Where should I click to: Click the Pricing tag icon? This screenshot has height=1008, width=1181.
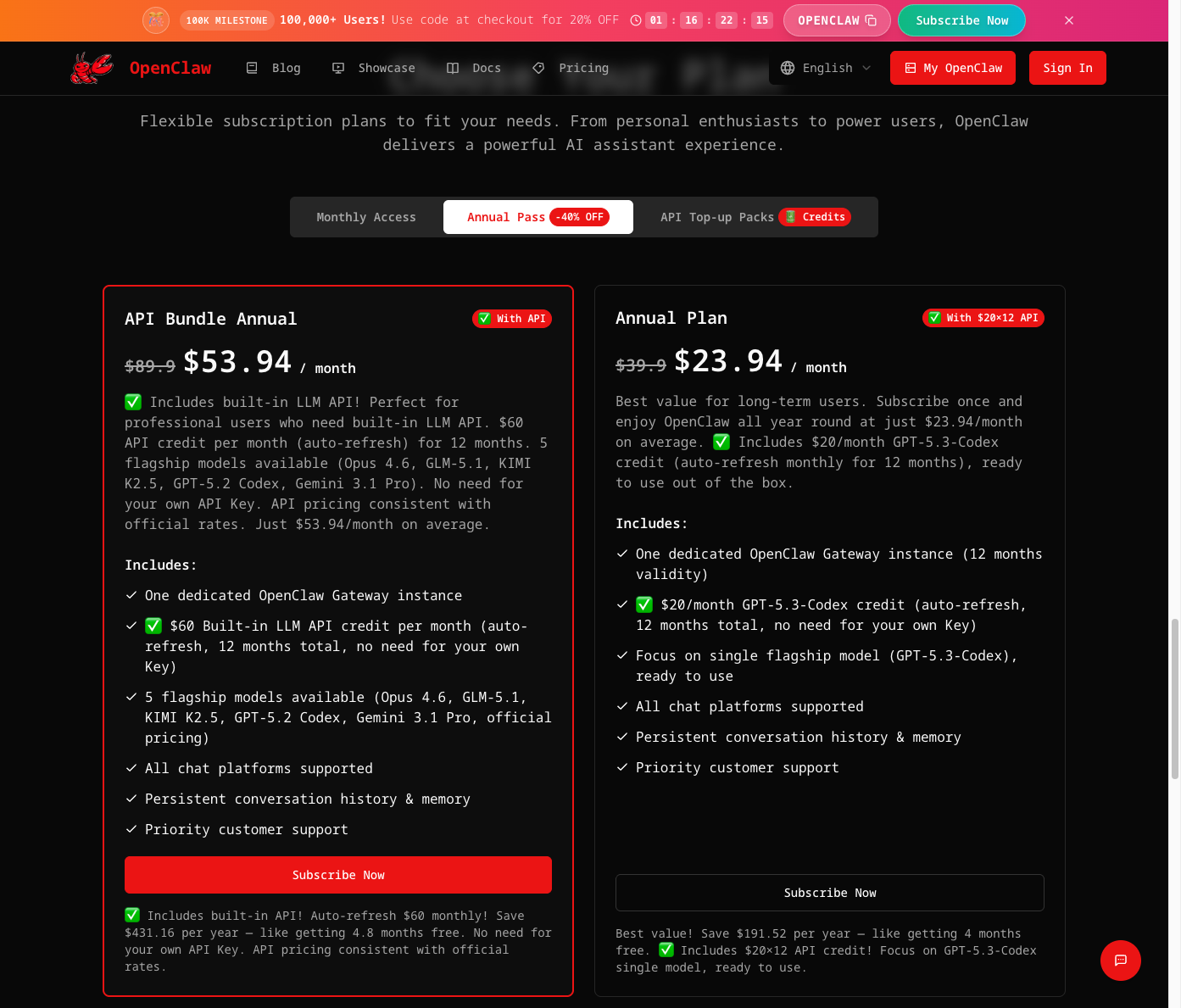(x=538, y=68)
